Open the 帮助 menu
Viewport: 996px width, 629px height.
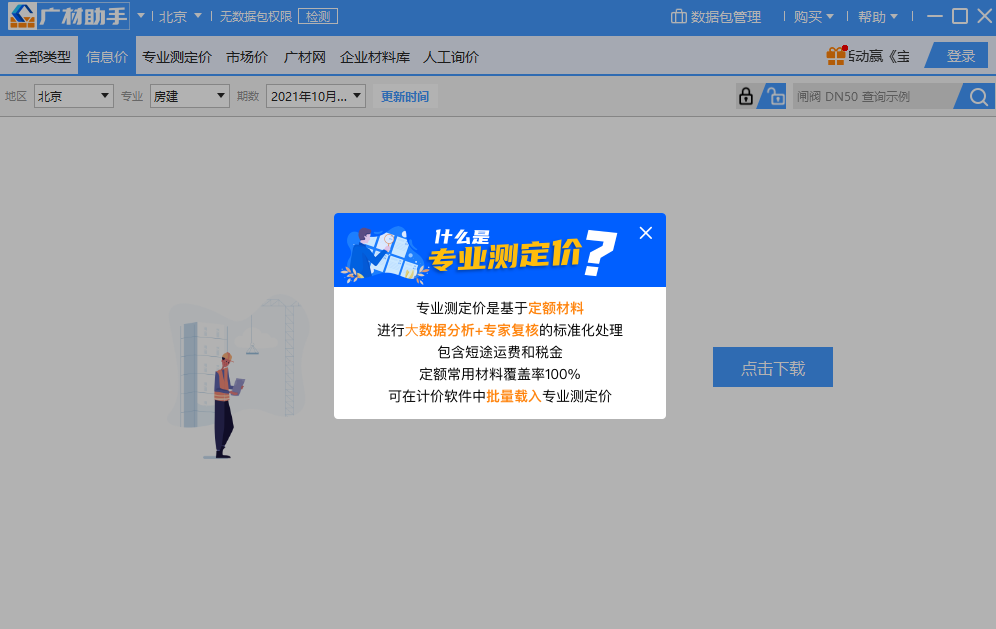click(877, 17)
